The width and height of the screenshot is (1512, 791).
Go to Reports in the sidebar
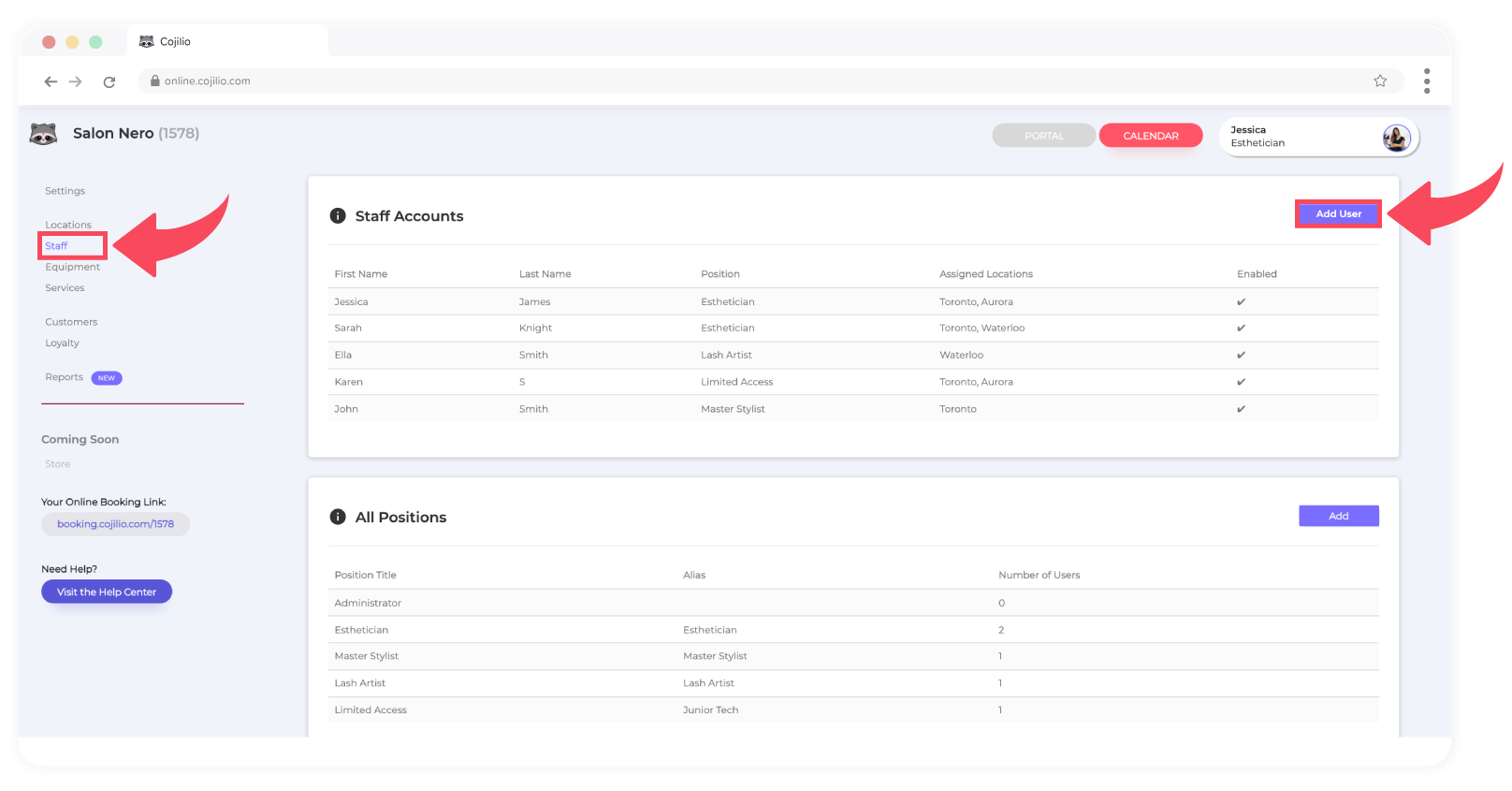coord(65,377)
